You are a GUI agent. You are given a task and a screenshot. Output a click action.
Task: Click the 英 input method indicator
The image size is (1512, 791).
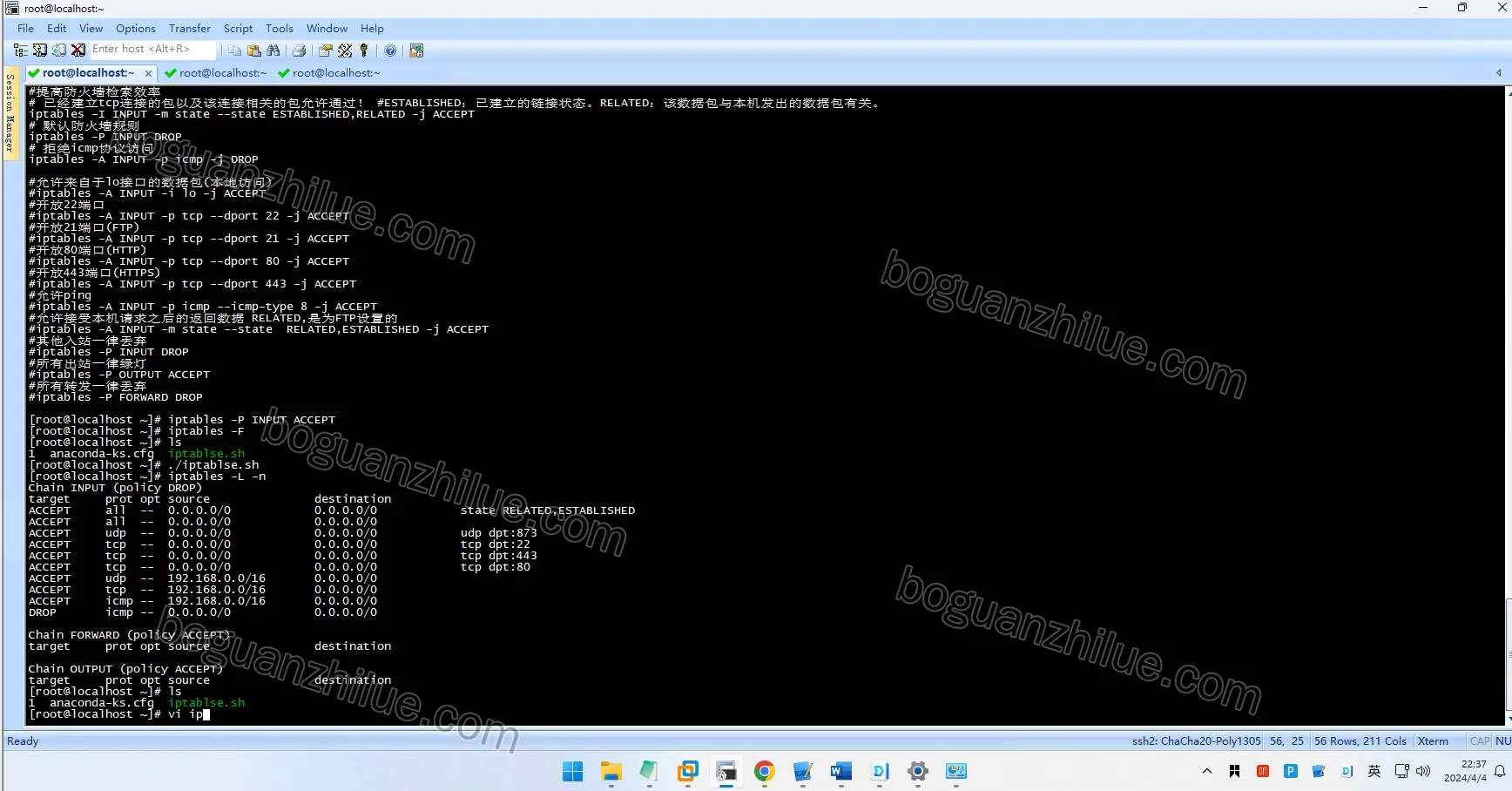(x=1374, y=771)
